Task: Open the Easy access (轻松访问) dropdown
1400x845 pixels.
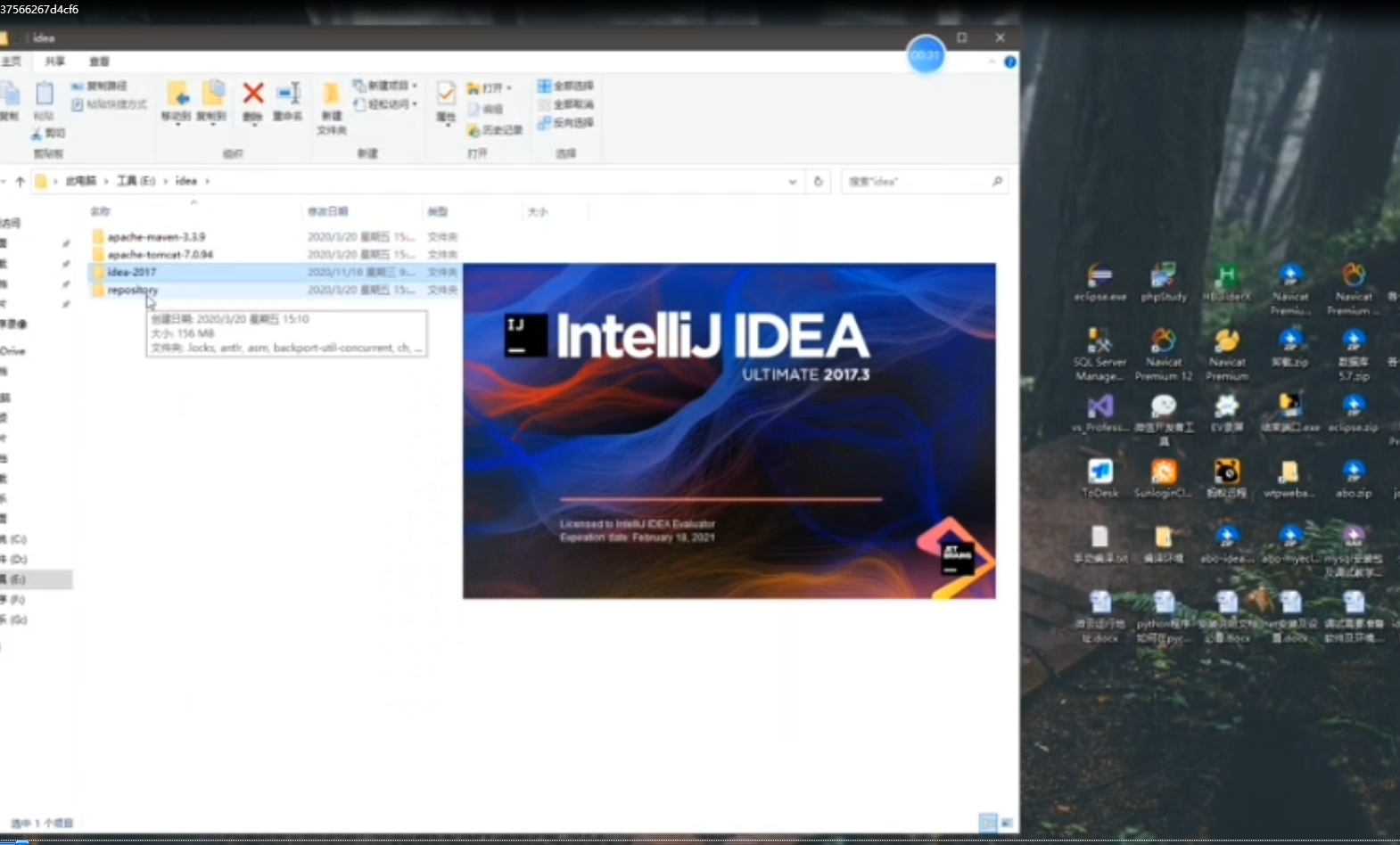Action: click(x=385, y=104)
